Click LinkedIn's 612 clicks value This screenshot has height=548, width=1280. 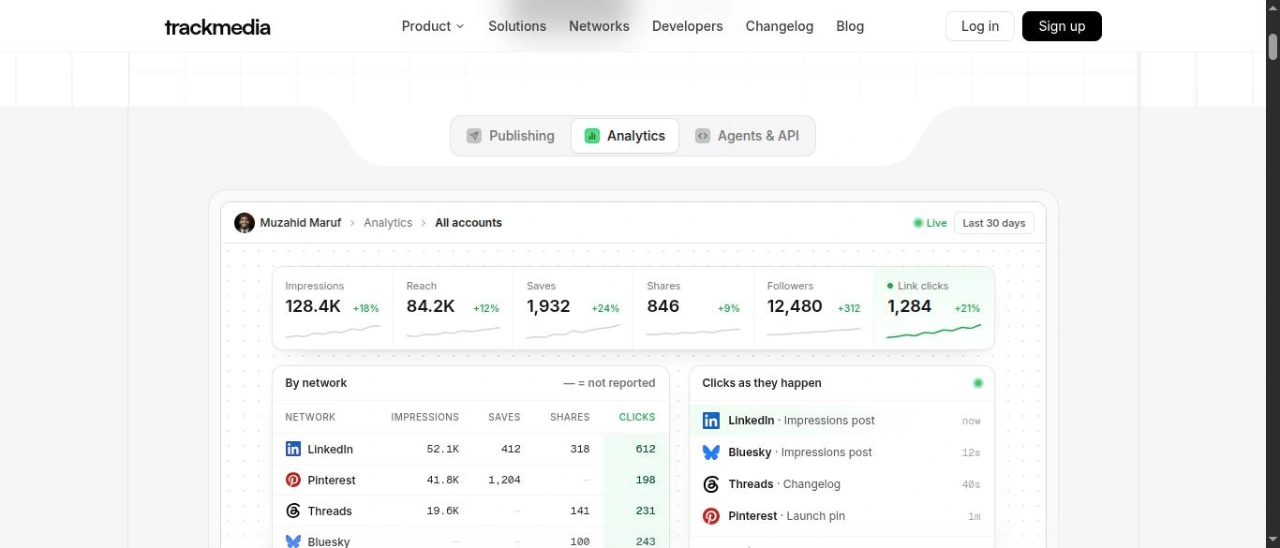tap(645, 449)
